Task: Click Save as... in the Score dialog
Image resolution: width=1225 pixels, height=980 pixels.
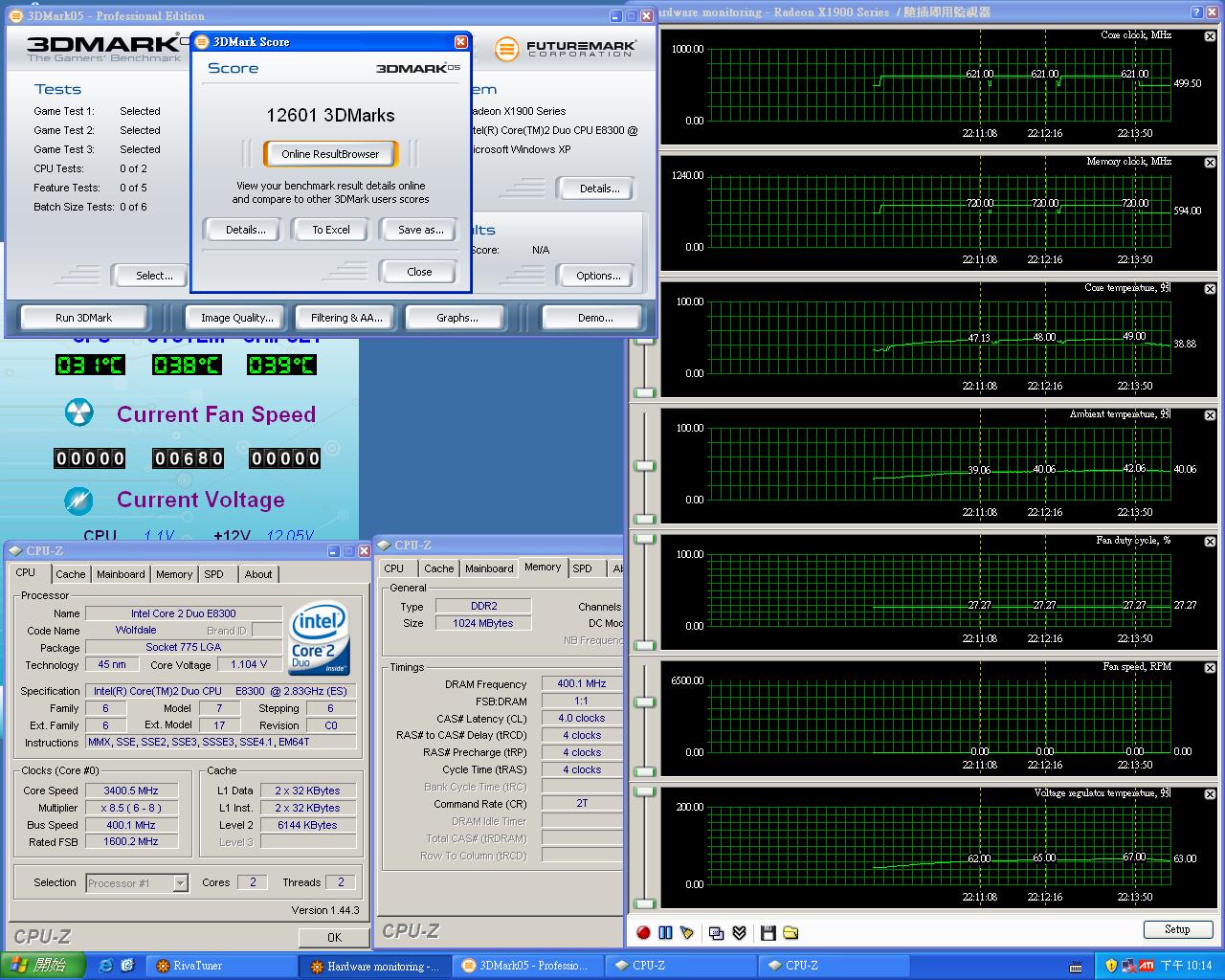Action: tap(420, 230)
